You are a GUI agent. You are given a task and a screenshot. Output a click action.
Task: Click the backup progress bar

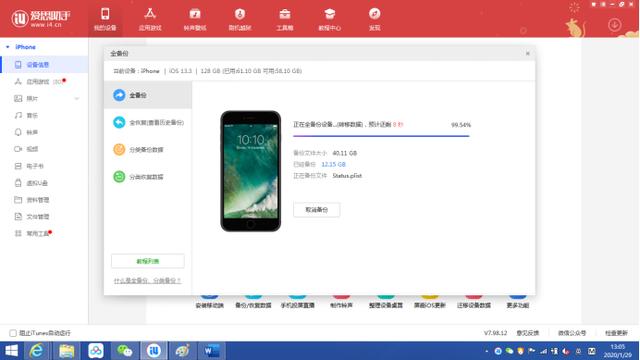pyautogui.click(x=381, y=136)
